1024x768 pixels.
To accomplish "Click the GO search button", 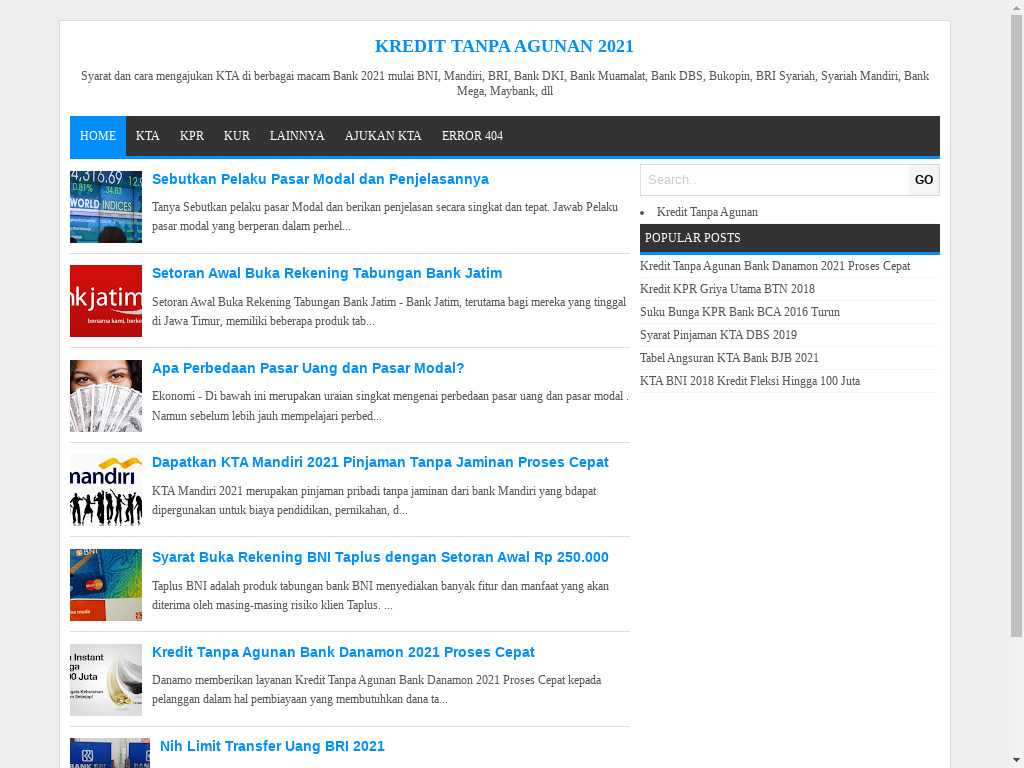I will click(x=923, y=180).
